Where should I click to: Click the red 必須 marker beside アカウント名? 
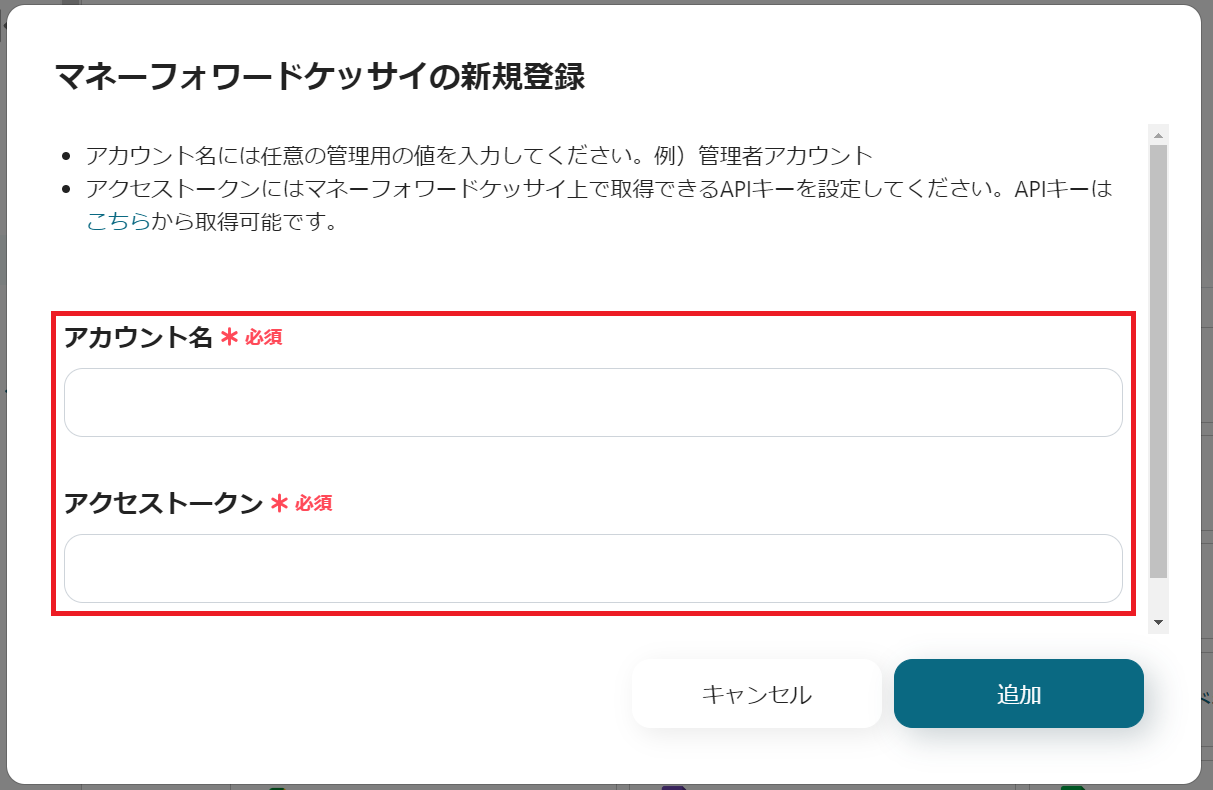pos(264,338)
